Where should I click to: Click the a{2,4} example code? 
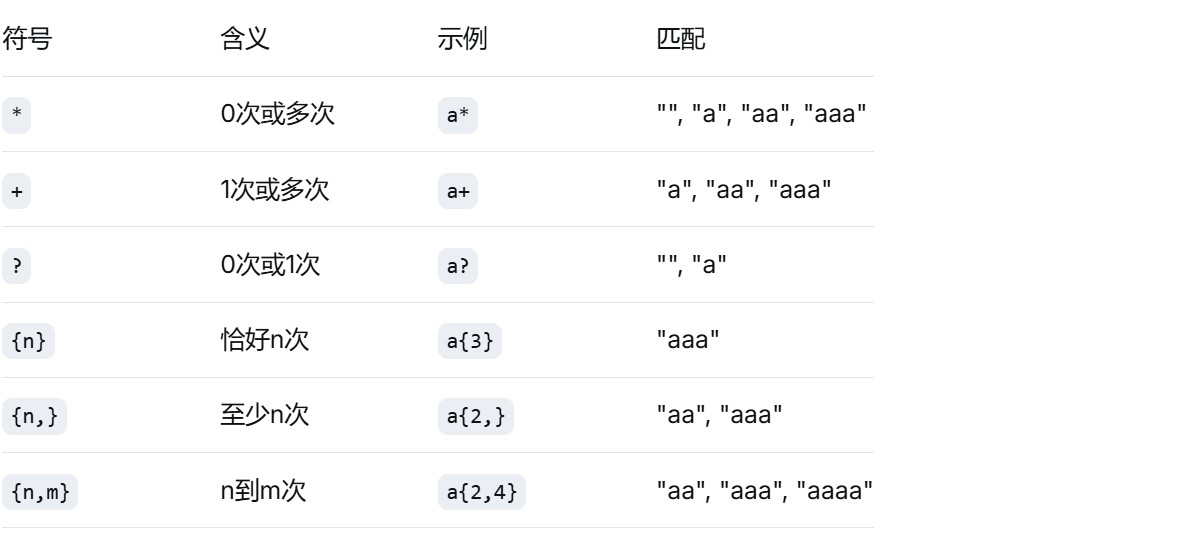[x=480, y=491]
